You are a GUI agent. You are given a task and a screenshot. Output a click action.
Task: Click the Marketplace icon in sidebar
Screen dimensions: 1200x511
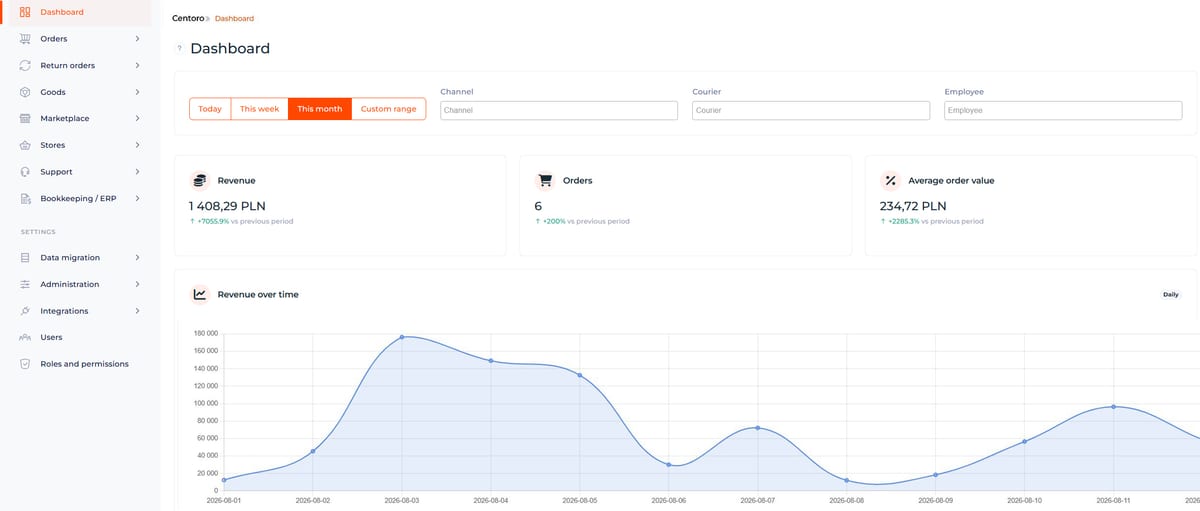click(25, 118)
